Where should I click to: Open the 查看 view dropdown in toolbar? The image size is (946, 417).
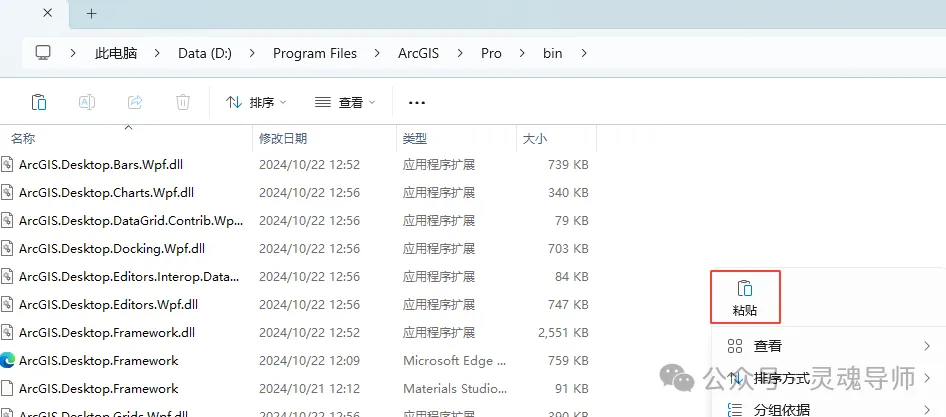point(345,103)
